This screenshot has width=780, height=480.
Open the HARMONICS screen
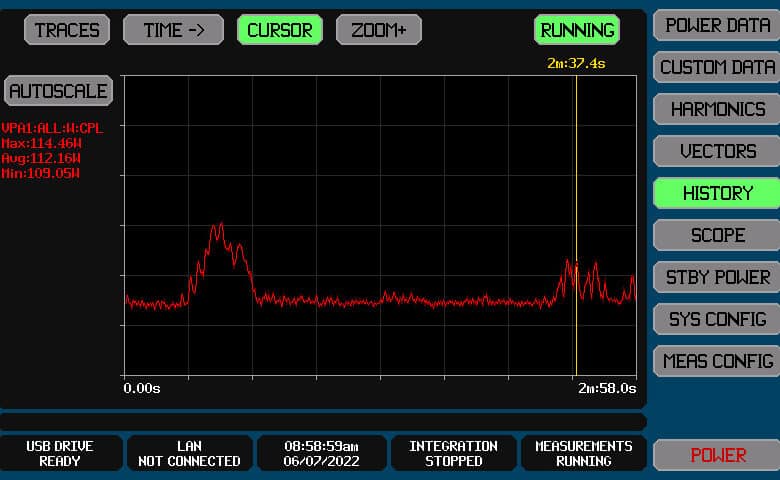coord(717,109)
